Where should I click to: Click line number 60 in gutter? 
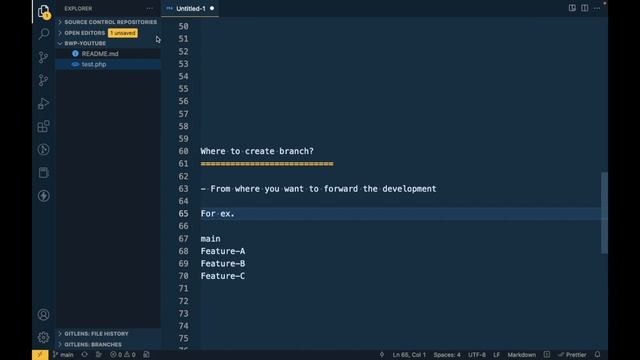pos(183,151)
